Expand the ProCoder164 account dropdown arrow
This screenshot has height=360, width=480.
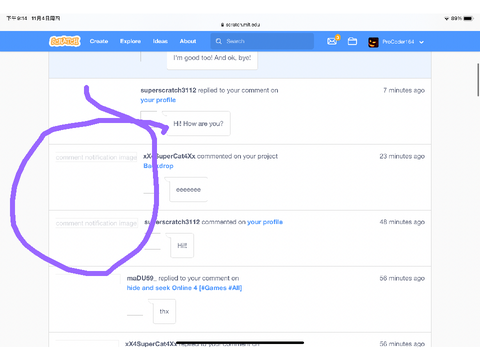421,42
